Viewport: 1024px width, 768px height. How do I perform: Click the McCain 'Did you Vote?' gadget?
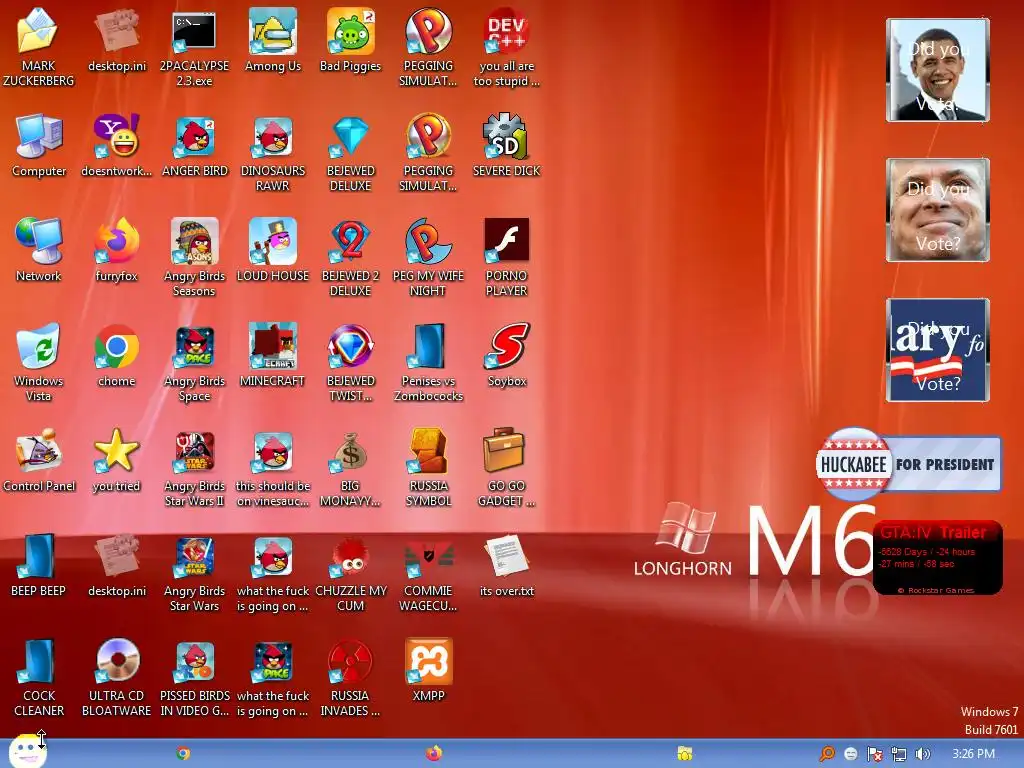pyautogui.click(x=938, y=210)
